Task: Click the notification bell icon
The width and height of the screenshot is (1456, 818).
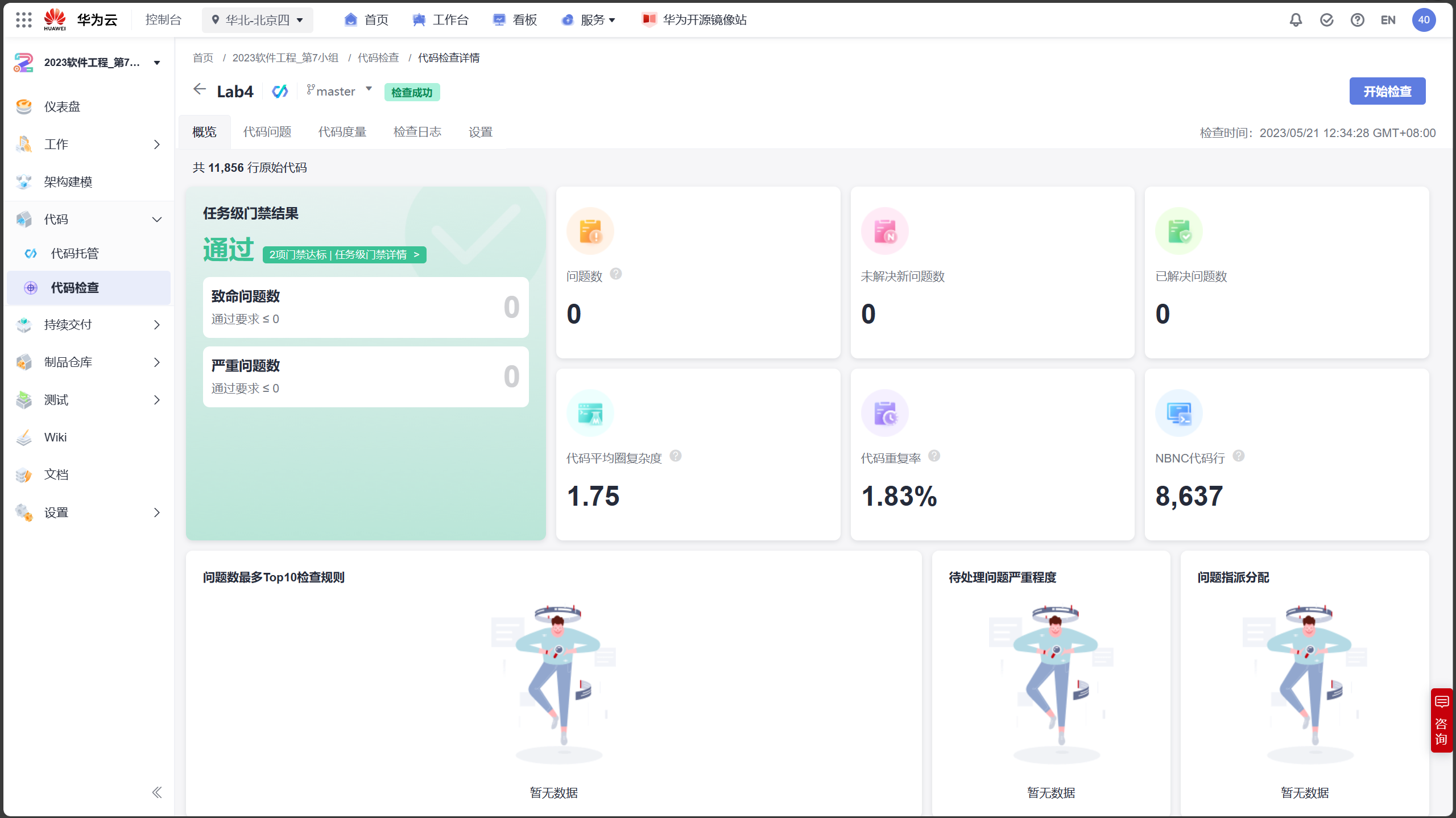Action: click(x=1296, y=20)
